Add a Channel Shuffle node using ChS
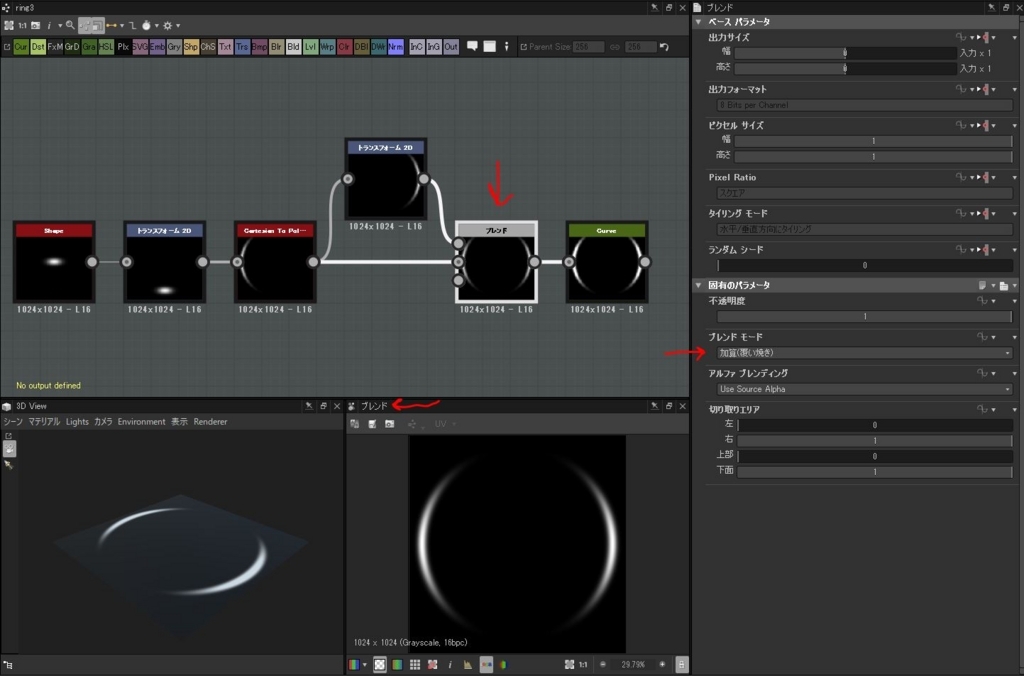The height and width of the screenshot is (676, 1024). click(x=208, y=47)
